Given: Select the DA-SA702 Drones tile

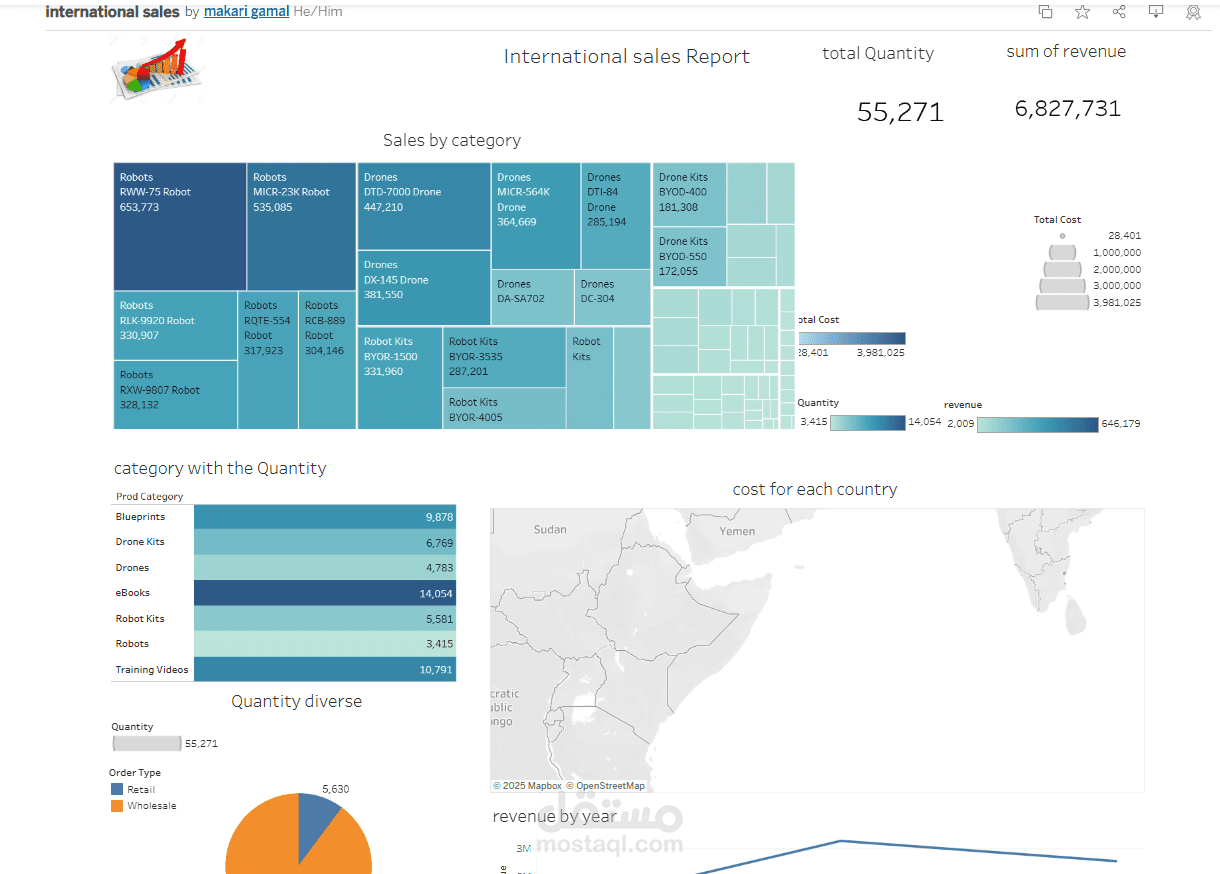Looking at the screenshot, I should tap(533, 298).
